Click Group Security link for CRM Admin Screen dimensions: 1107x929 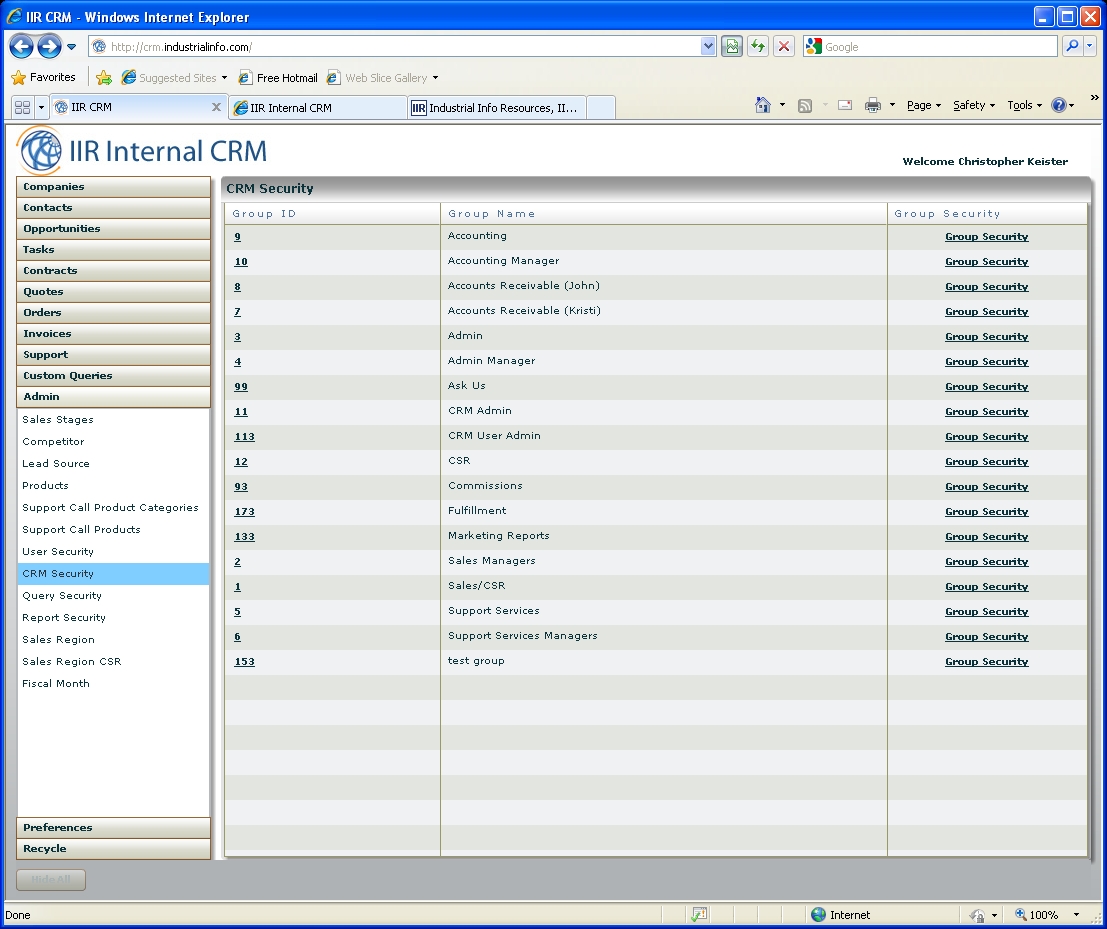(x=986, y=412)
